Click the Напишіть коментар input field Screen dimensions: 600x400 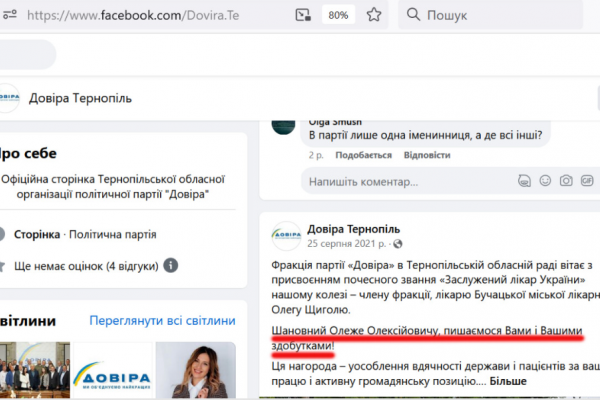pos(450,181)
